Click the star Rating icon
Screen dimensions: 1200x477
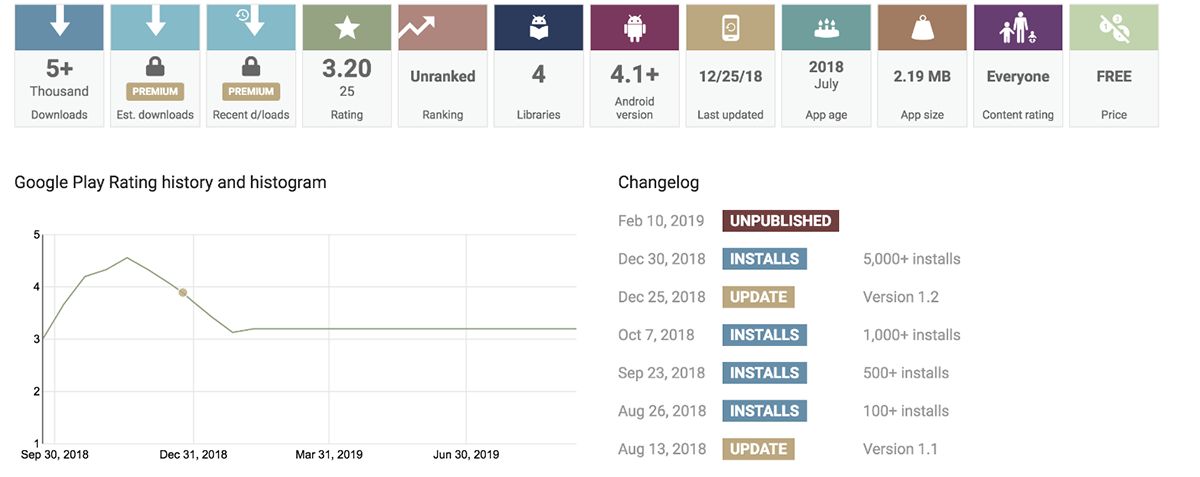(x=347, y=28)
